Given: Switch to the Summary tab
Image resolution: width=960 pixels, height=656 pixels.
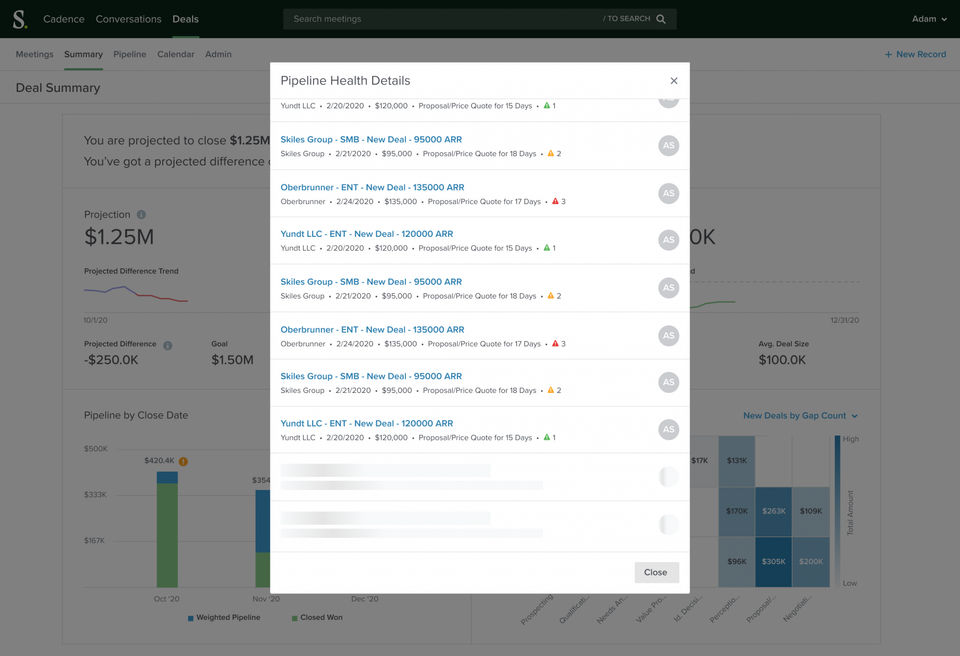Looking at the screenshot, I should coord(83,54).
